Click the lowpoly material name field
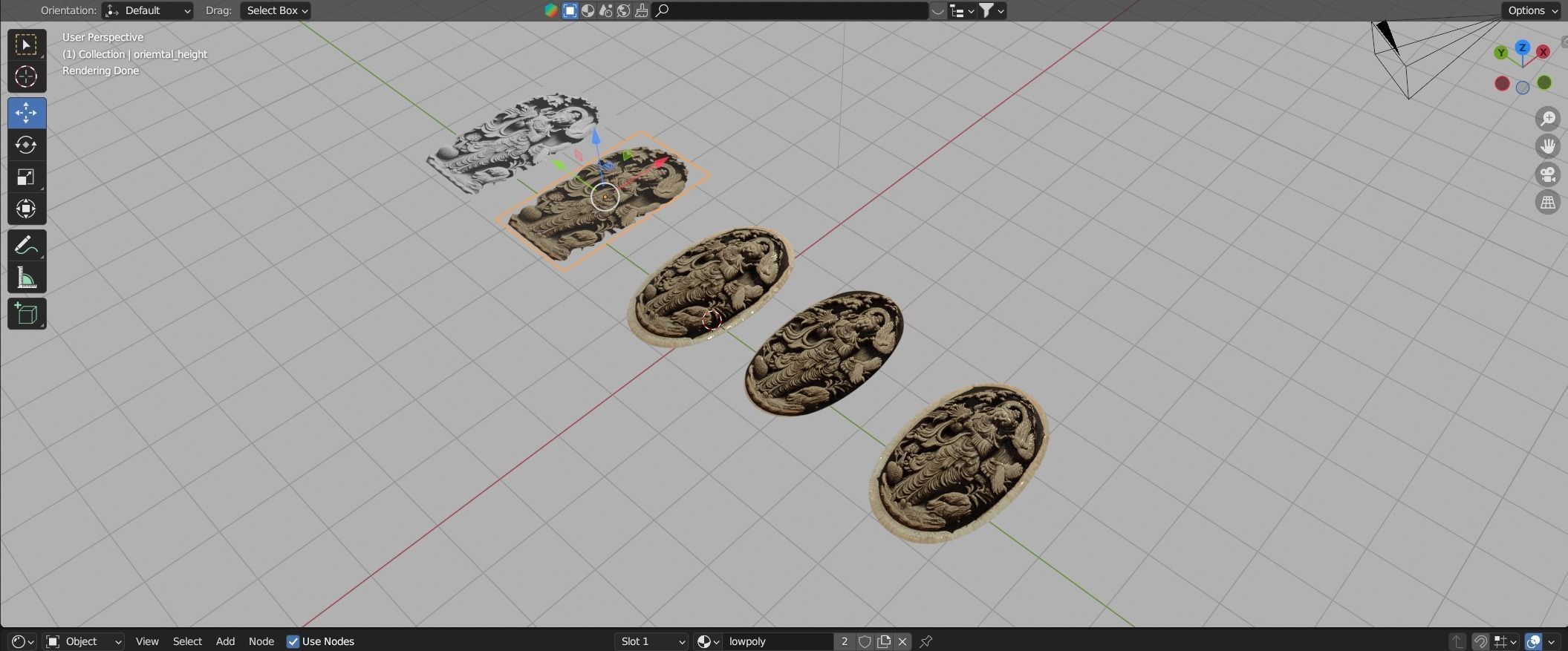Viewport: 1568px width, 651px height. click(778, 641)
